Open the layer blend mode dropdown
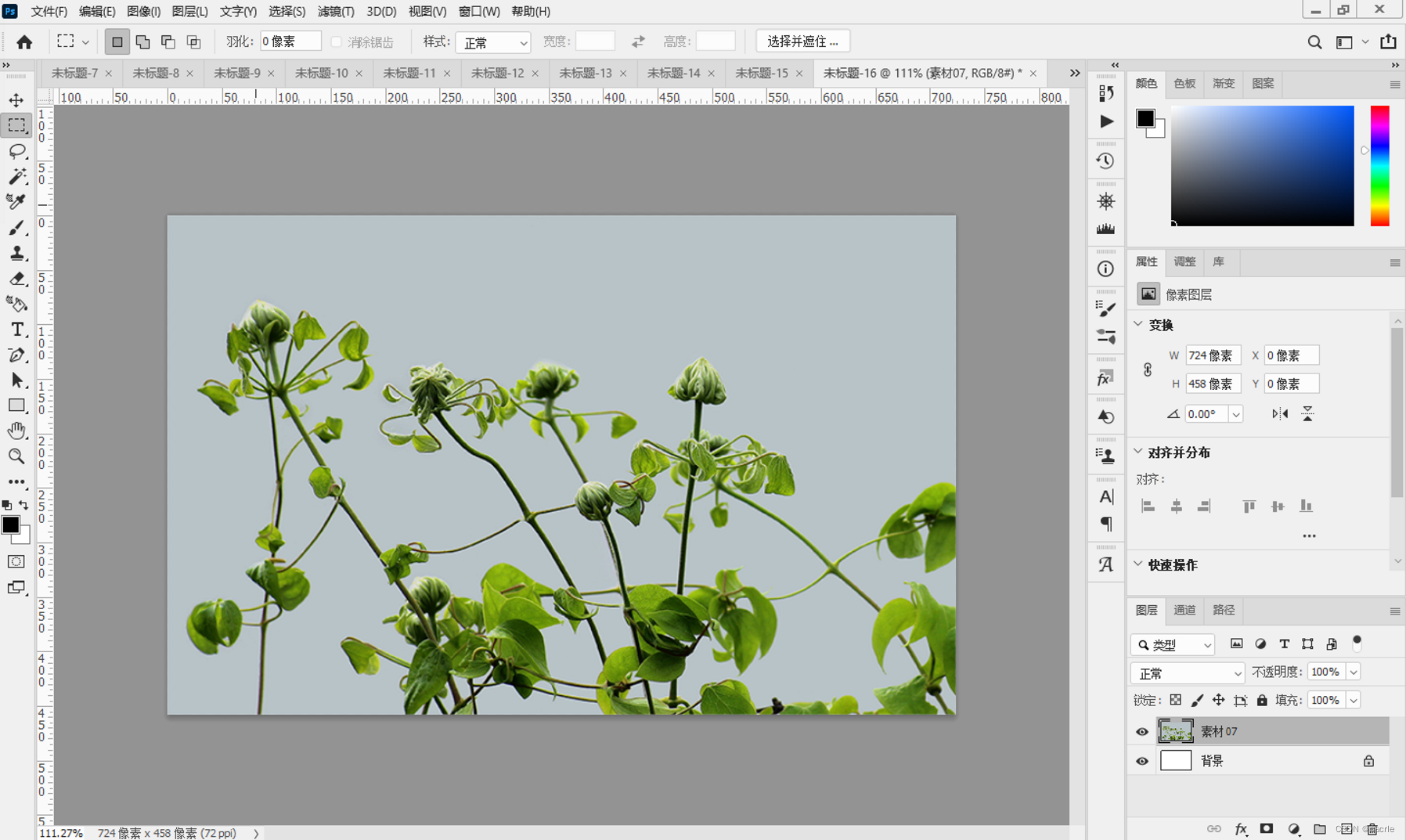This screenshot has width=1406, height=840. click(x=1188, y=673)
